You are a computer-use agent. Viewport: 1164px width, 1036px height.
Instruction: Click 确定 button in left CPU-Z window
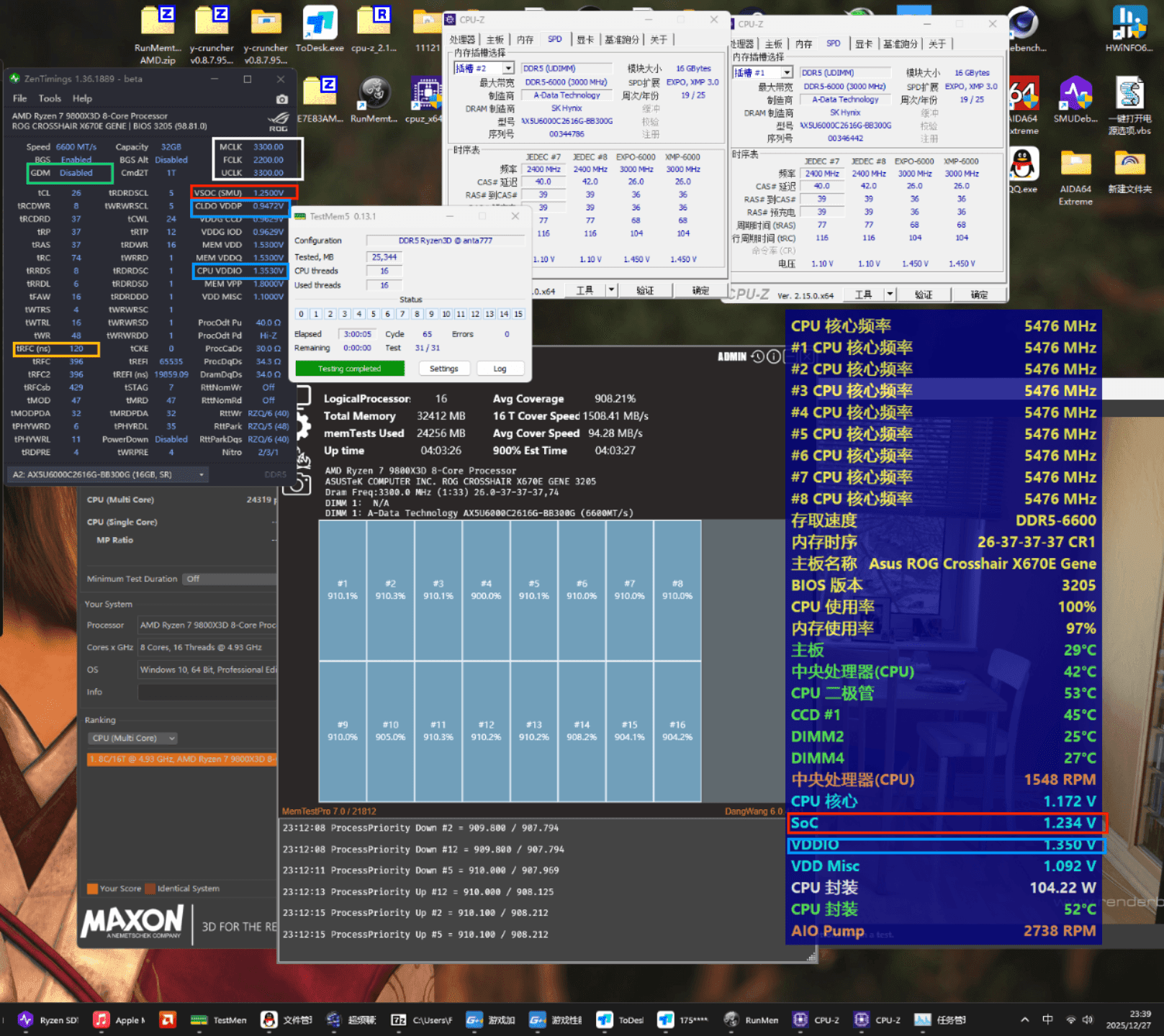(700, 290)
